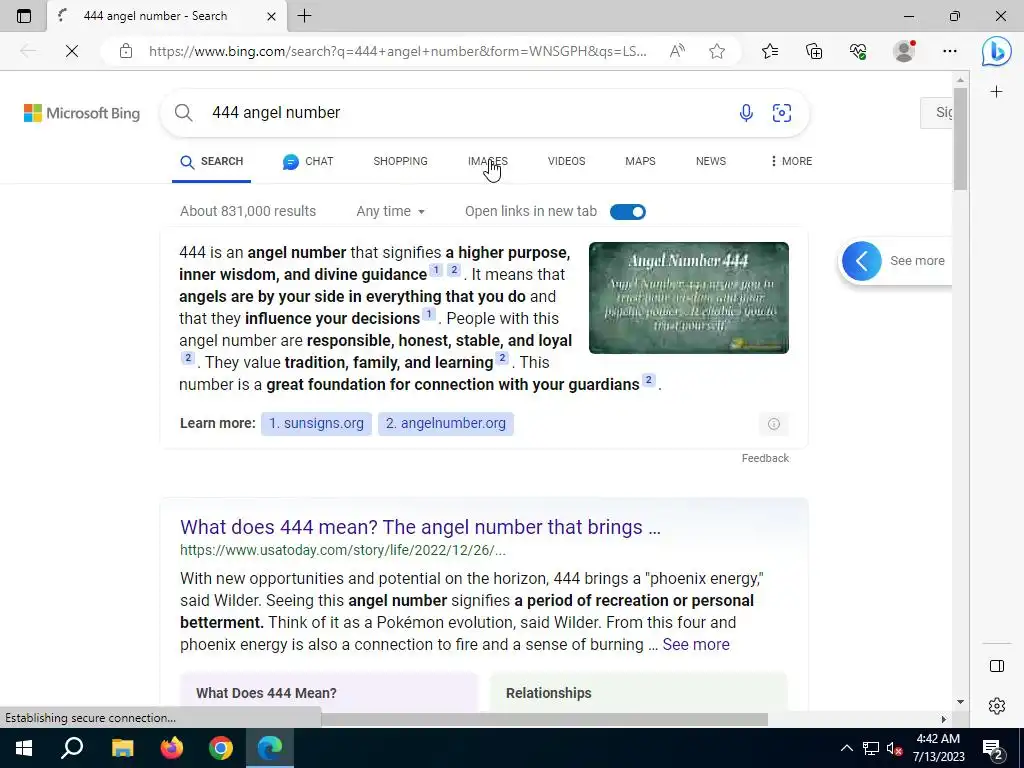The image size is (1024, 768).
Task: Toggle Open links in new tab switch
Action: click(628, 212)
